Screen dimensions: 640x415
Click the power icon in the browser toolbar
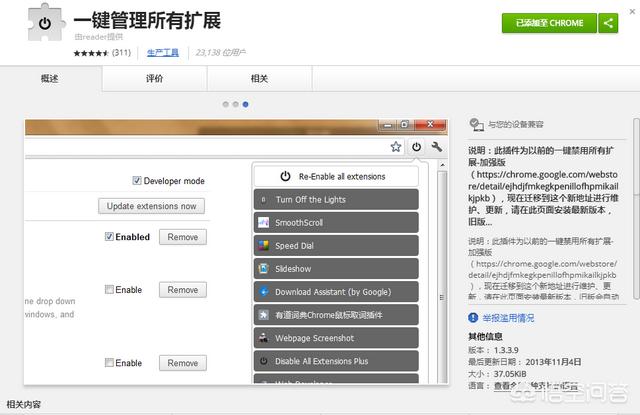coord(416,147)
